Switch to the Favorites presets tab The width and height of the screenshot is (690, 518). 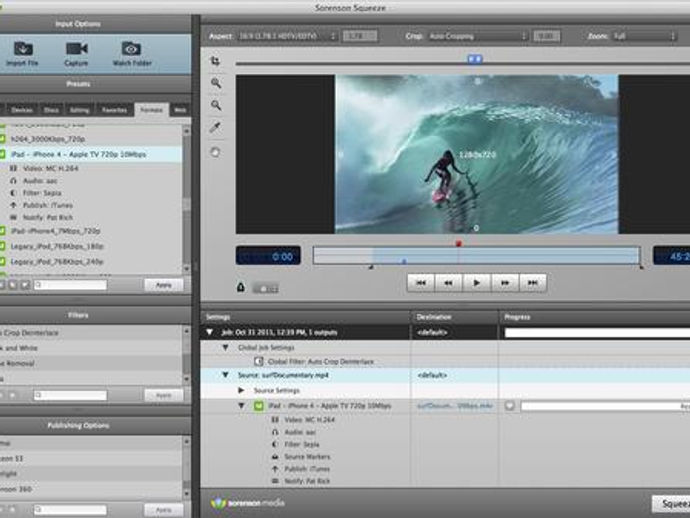114,110
